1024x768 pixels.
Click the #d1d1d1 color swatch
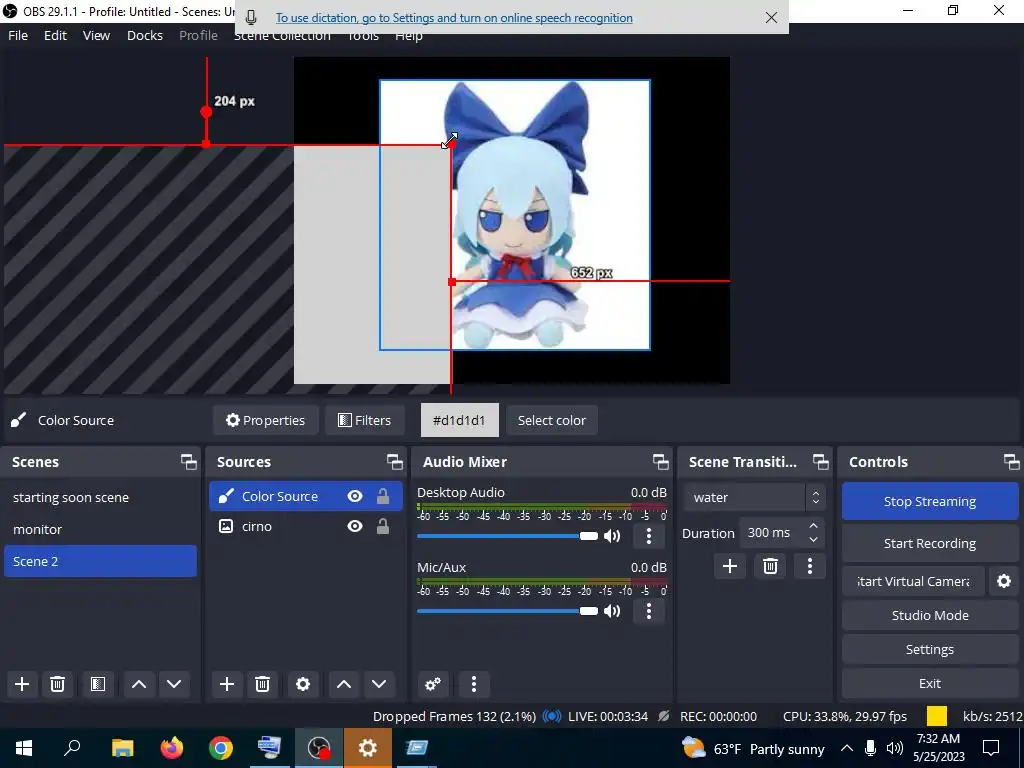click(x=460, y=420)
